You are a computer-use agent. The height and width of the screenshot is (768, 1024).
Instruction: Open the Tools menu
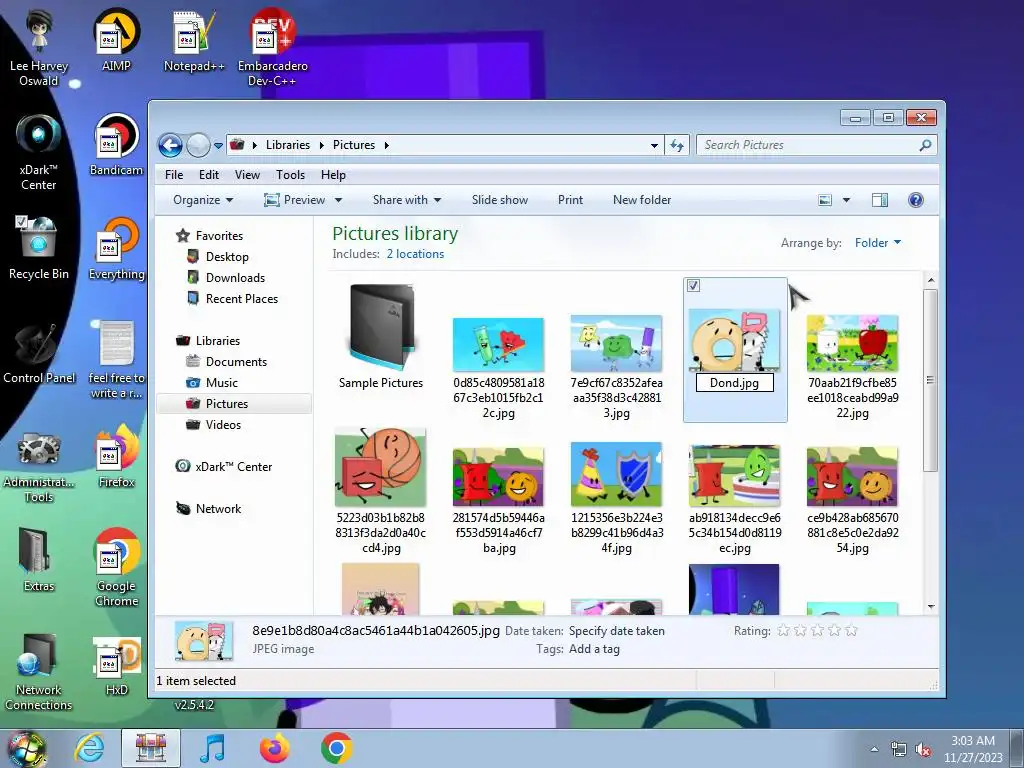click(290, 175)
